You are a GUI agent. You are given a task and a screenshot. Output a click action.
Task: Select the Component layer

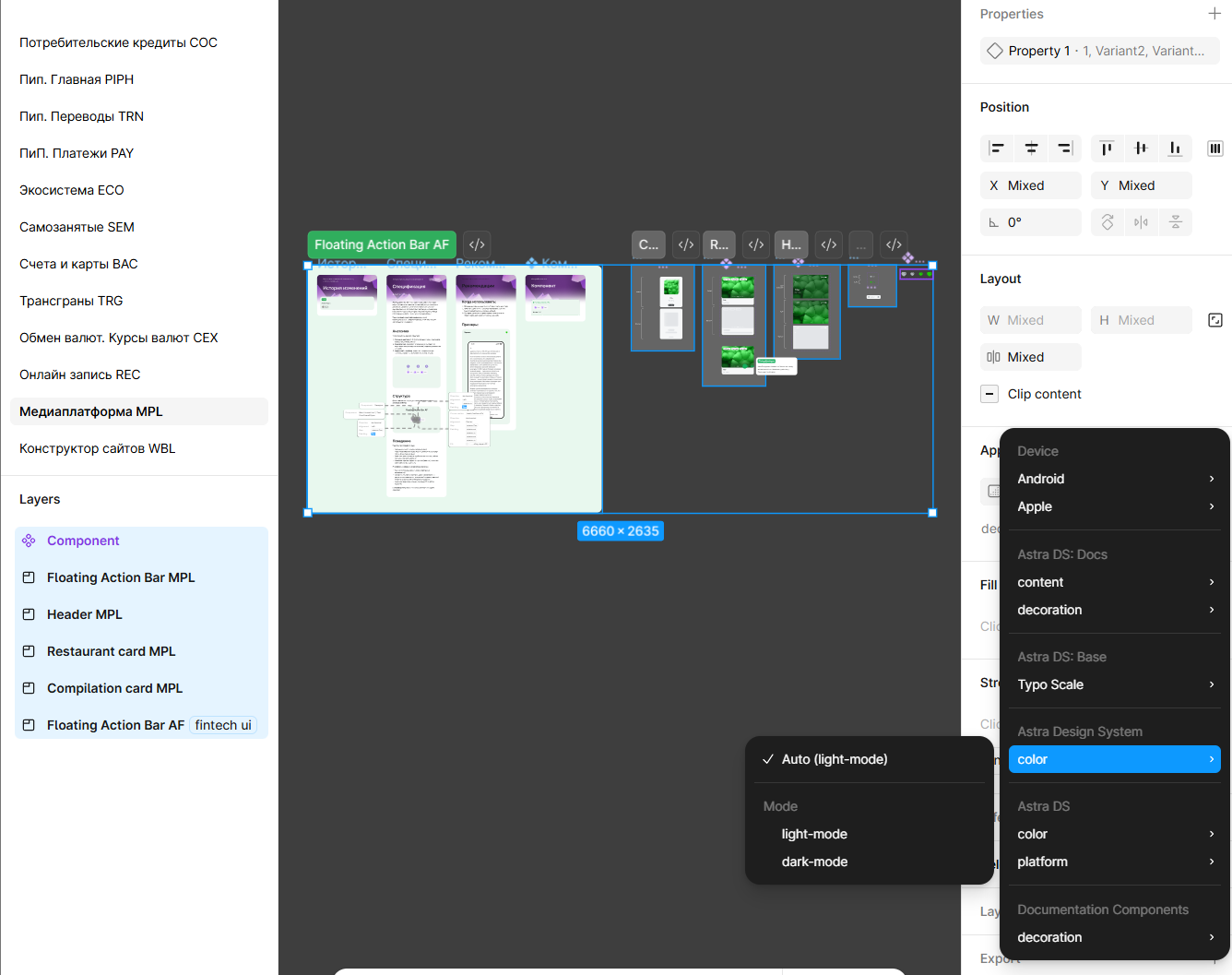click(x=141, y=541)
